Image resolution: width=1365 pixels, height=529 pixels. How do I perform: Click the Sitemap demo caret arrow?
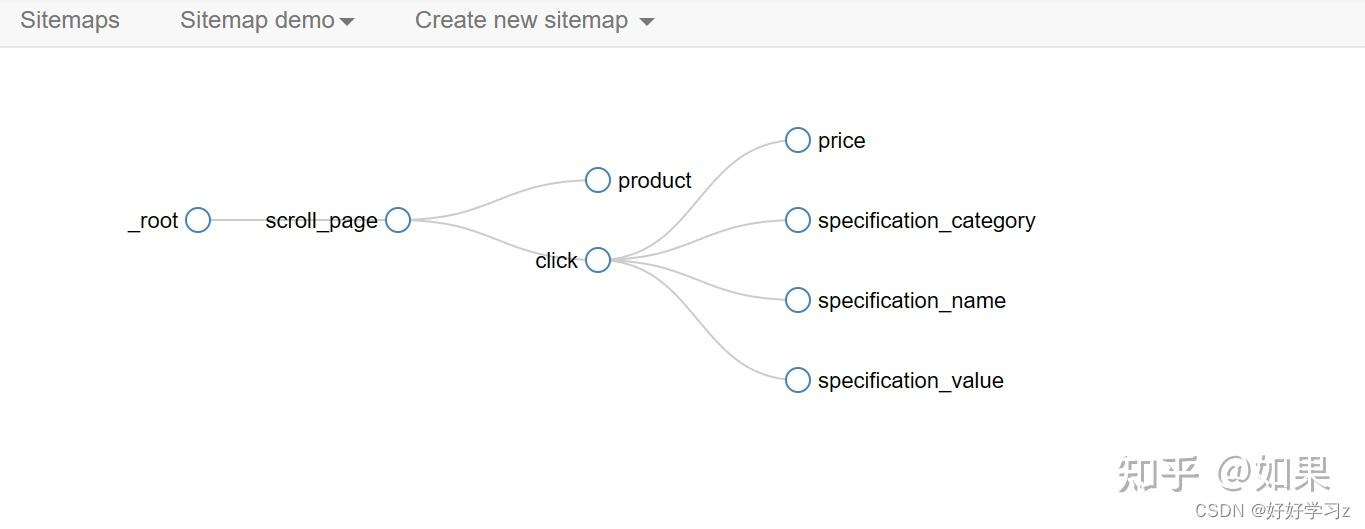click(x=347, y=22)
